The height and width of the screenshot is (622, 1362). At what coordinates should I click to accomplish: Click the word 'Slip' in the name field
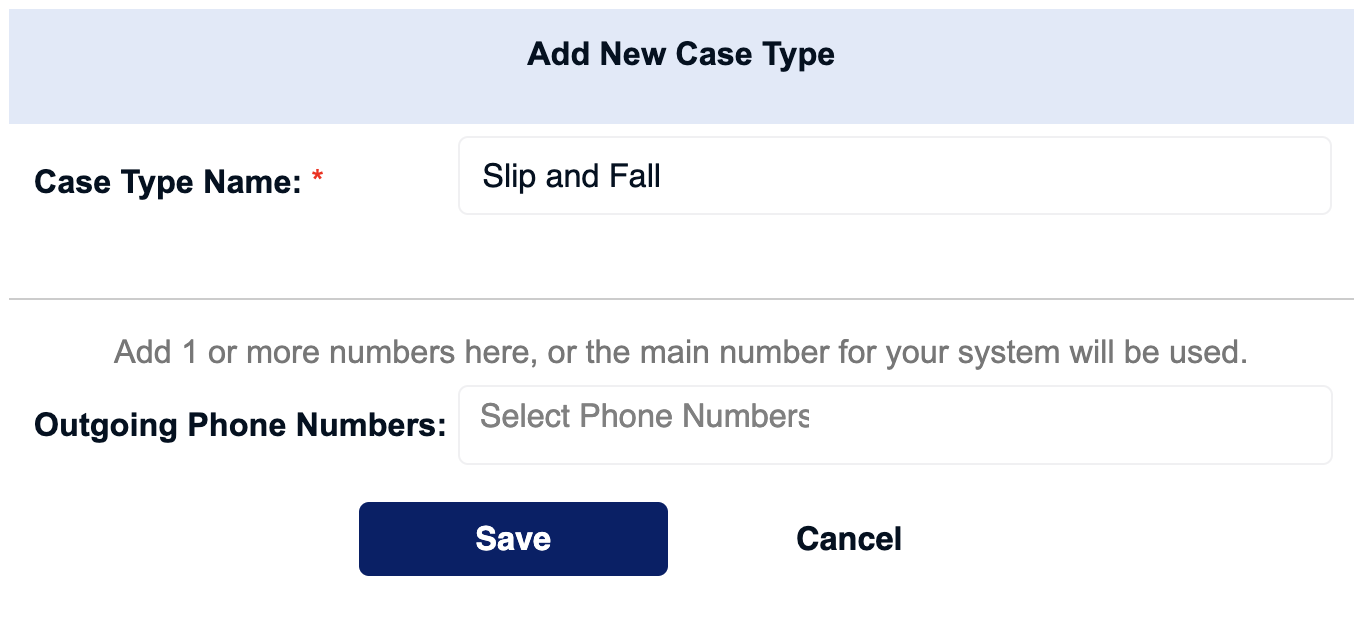point(509,177)
